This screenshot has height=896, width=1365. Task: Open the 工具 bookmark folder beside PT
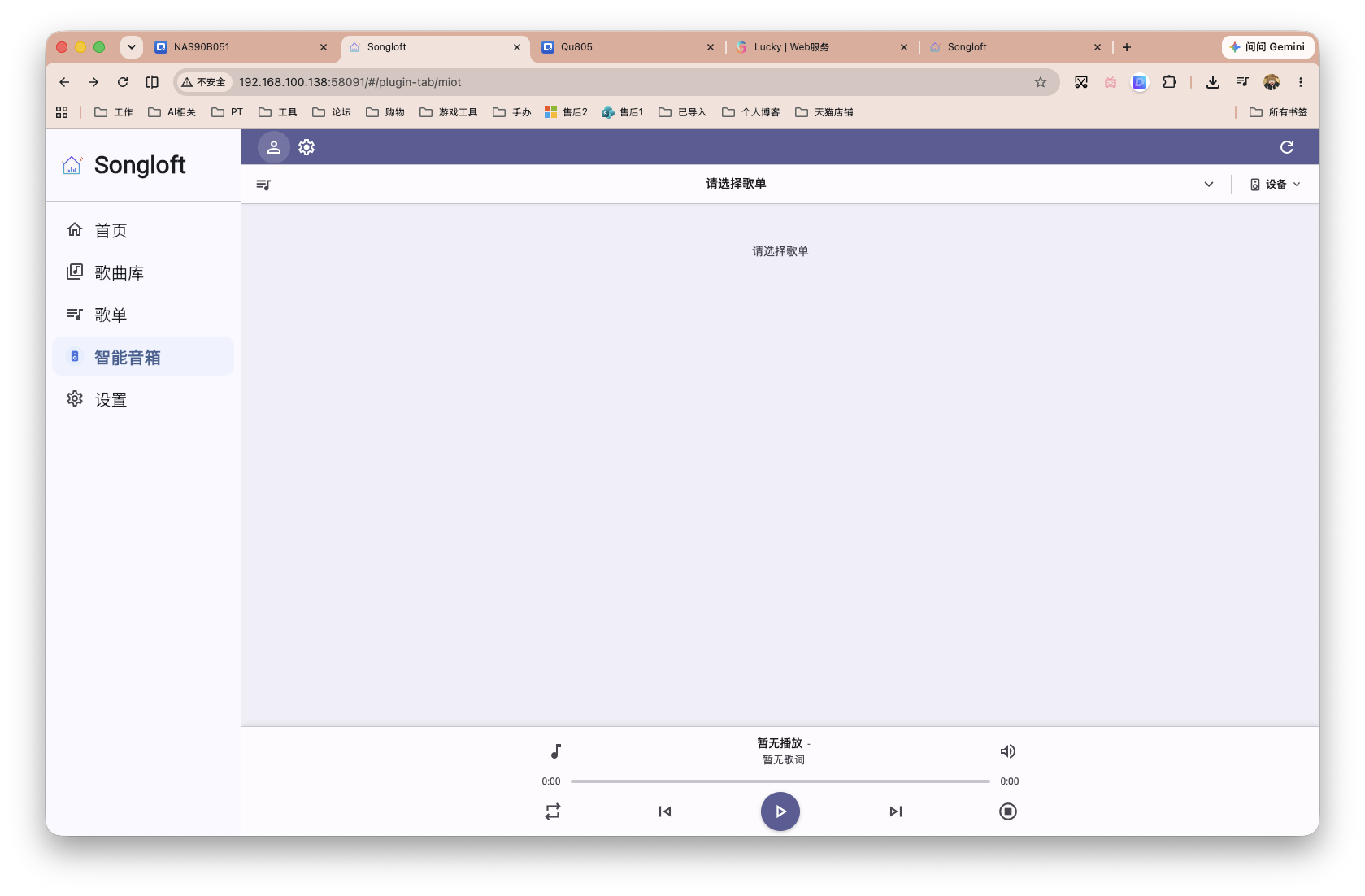click(x=278, y=112)
